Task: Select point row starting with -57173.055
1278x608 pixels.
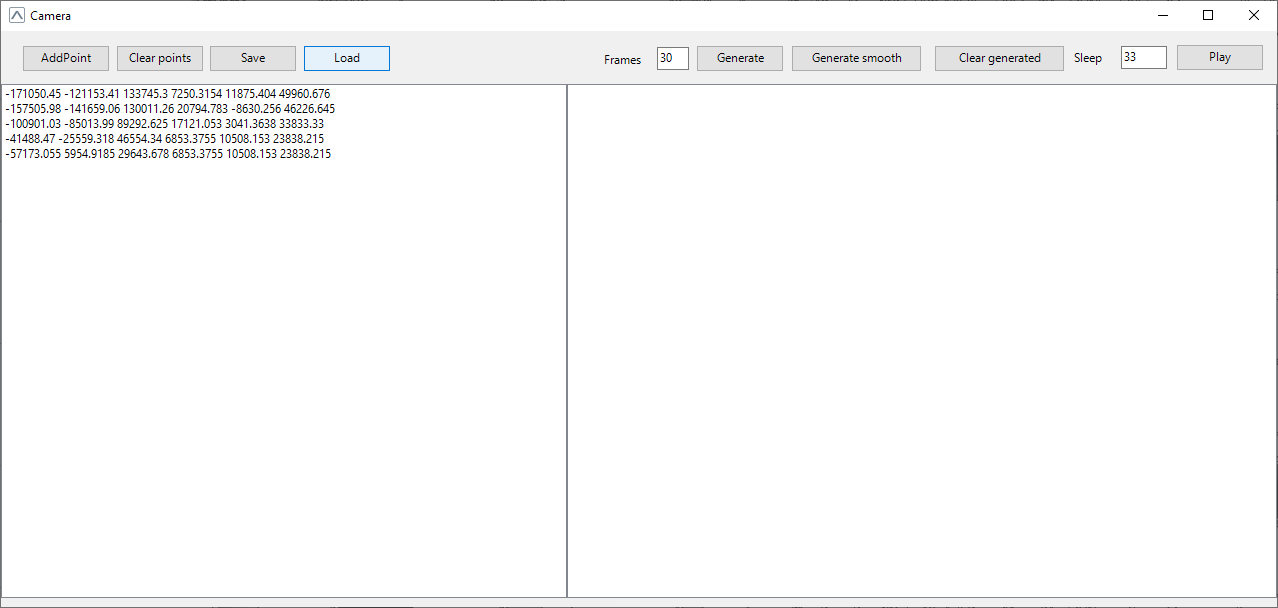Action: (167, 154)
